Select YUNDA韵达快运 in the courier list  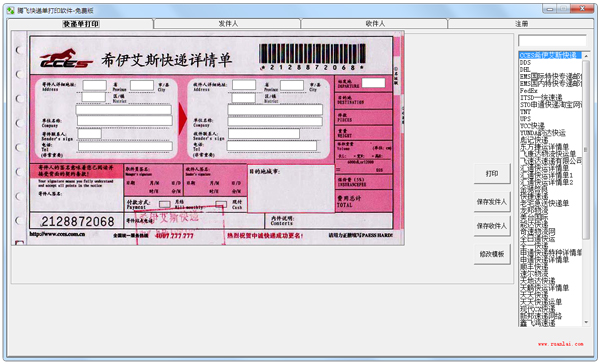coord(550,133)
